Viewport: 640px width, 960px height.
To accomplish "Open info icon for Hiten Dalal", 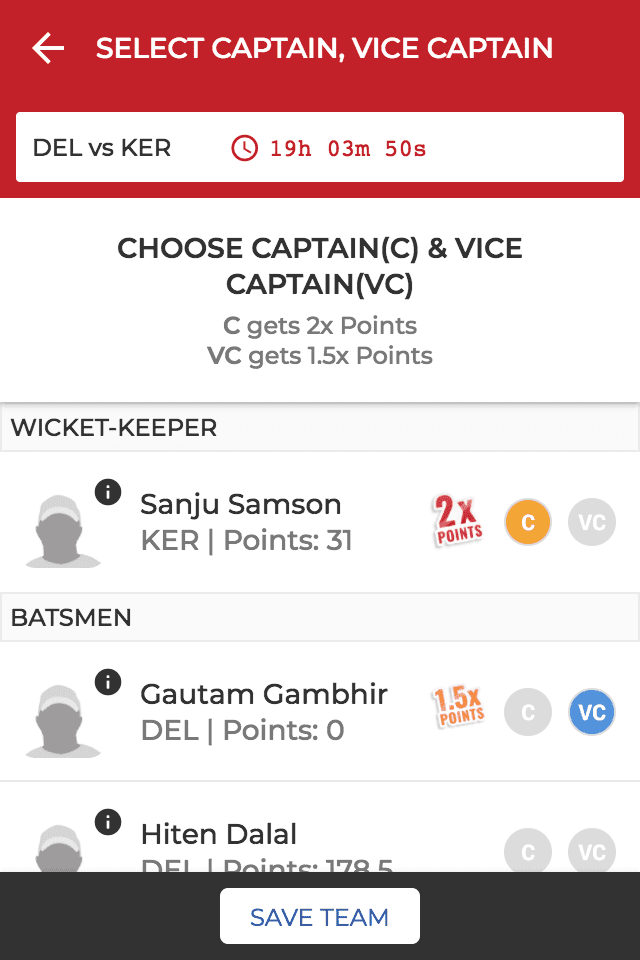I will 108,821.
